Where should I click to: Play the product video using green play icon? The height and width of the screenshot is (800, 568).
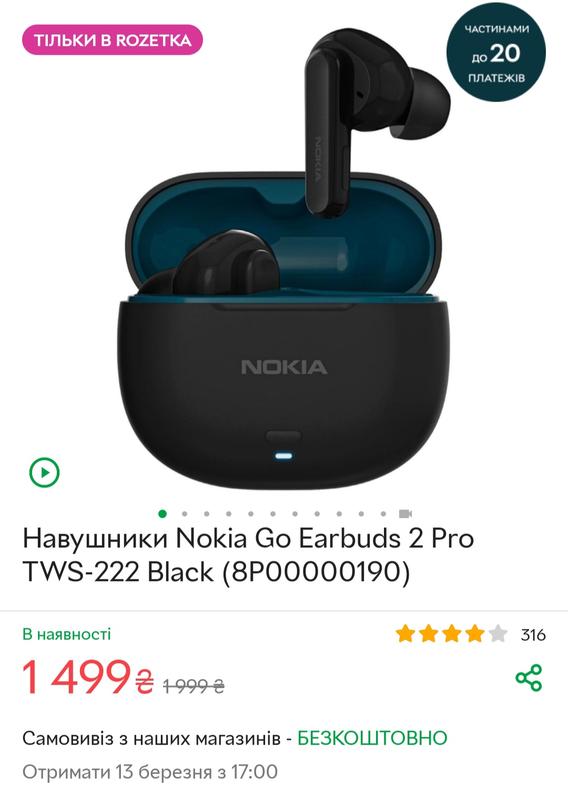coord(44,472)
